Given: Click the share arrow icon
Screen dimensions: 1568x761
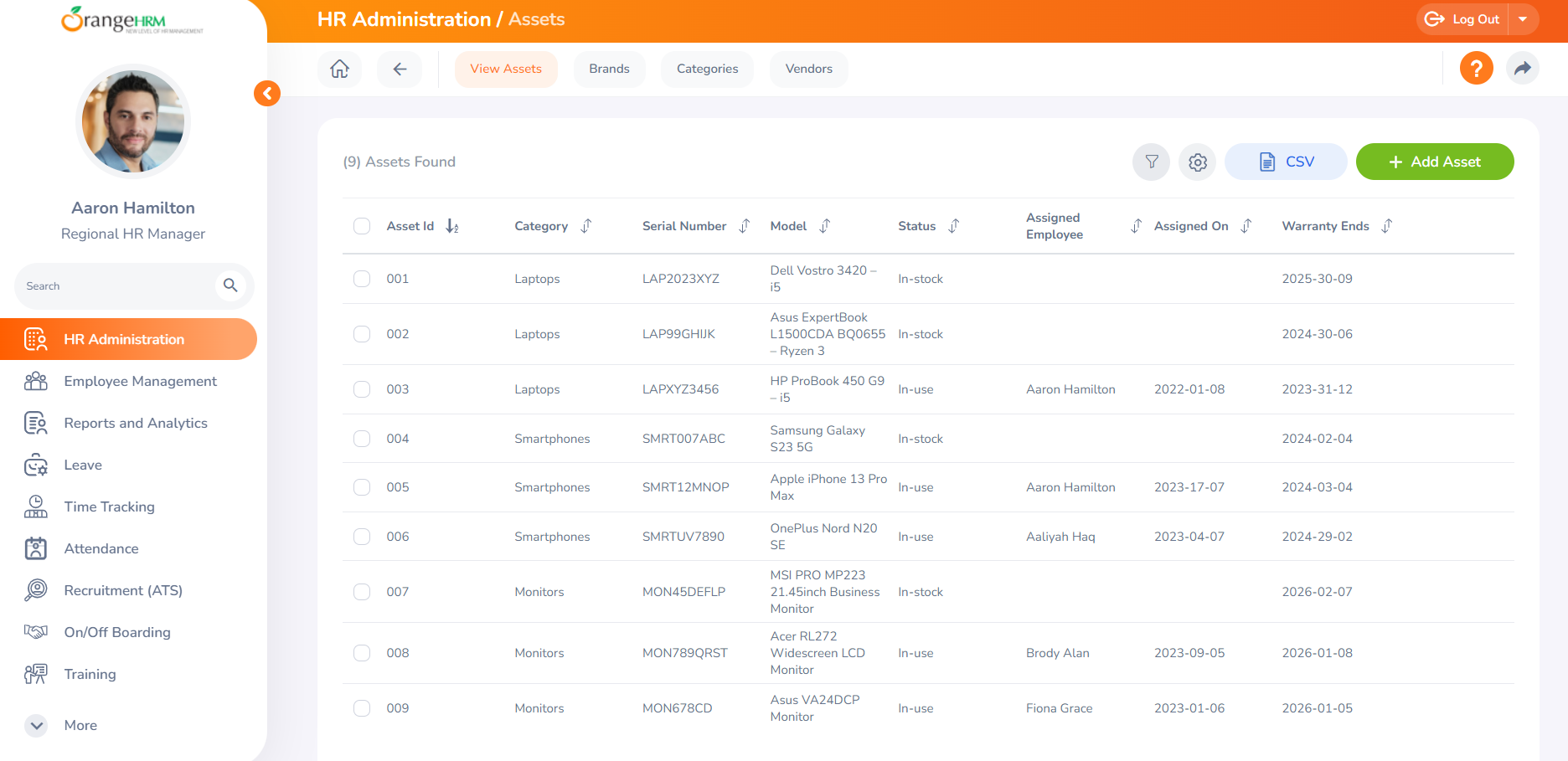Looking at the screenshot, I should 1523,68.
